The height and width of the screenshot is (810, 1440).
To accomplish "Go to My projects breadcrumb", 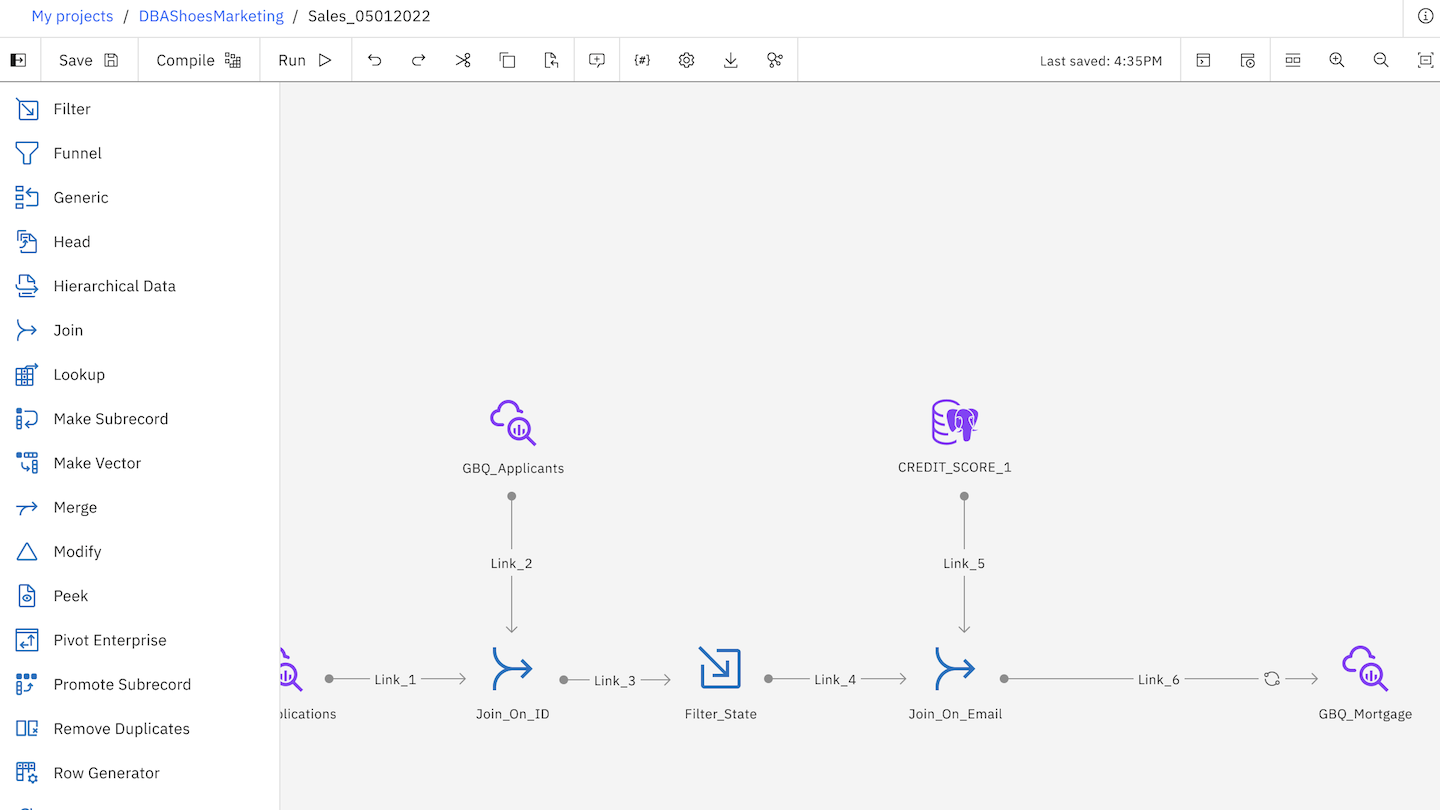I will coord(72,16).
